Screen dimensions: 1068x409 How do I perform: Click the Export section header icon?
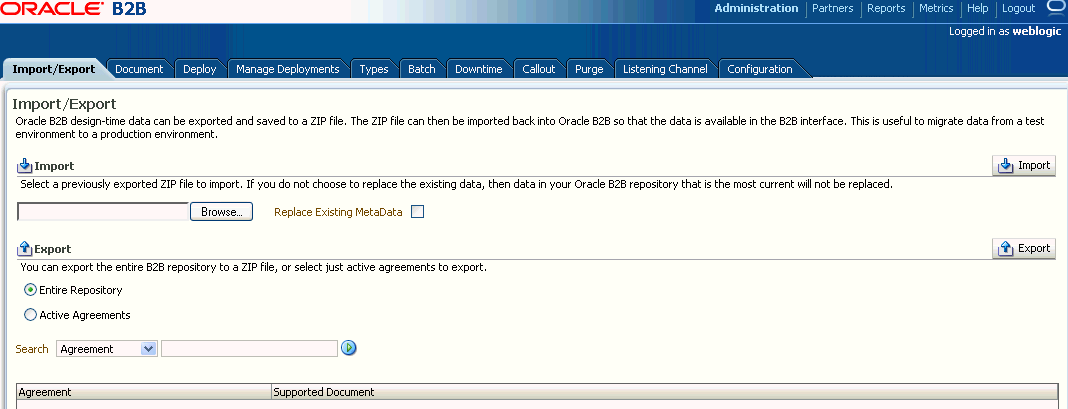(x=25, y=248)
